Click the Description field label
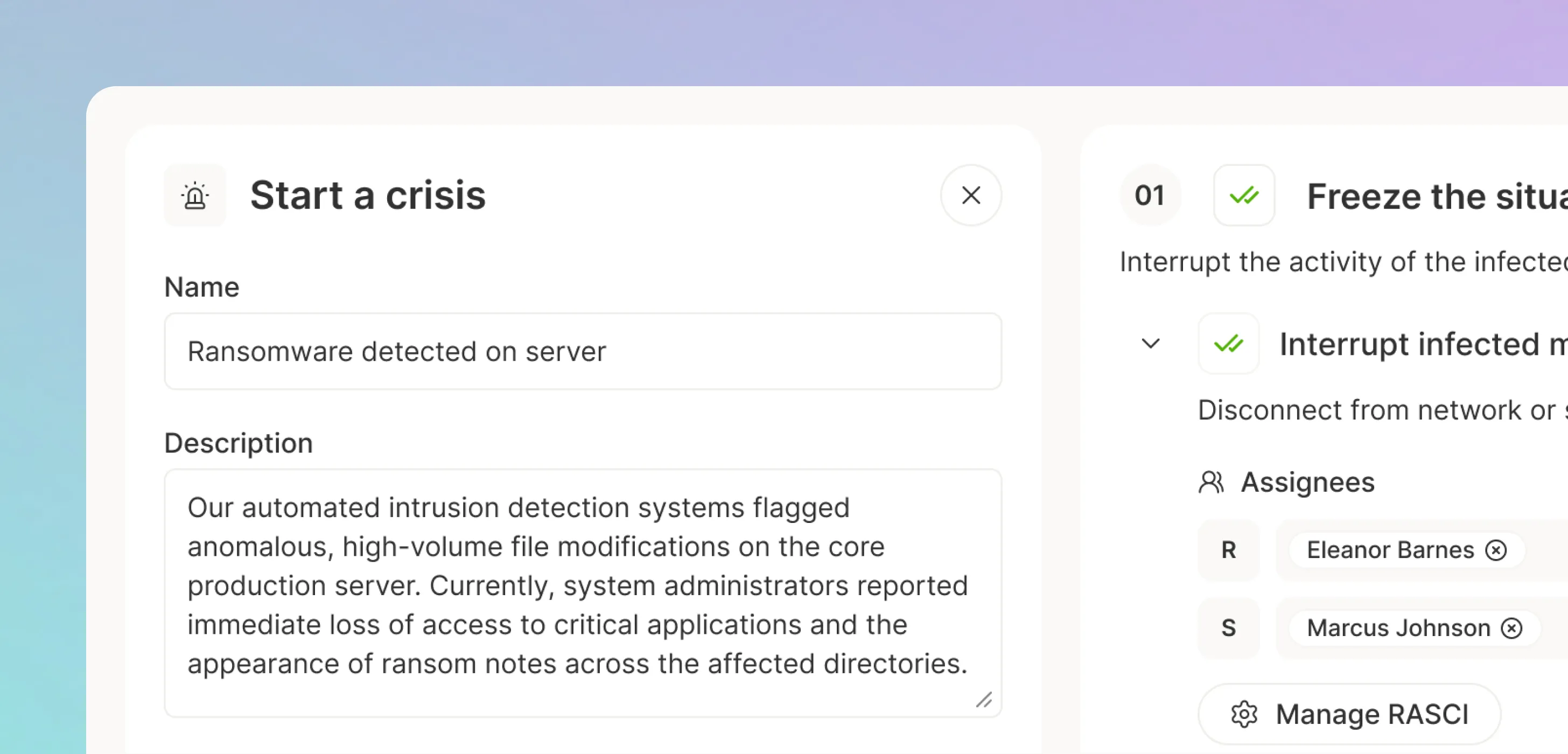The width and height of the screenshot is (1568, 754). point(238,443)
